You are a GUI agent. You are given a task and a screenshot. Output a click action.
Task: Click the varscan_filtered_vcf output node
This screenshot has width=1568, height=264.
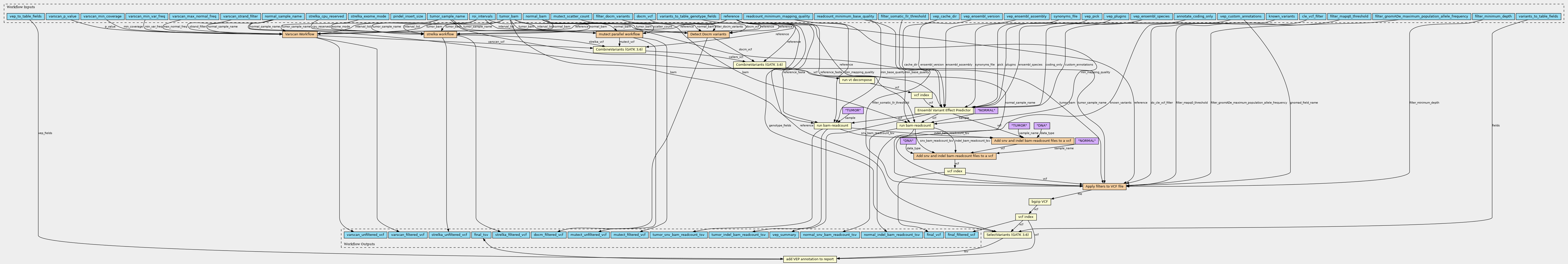point(408,235)
